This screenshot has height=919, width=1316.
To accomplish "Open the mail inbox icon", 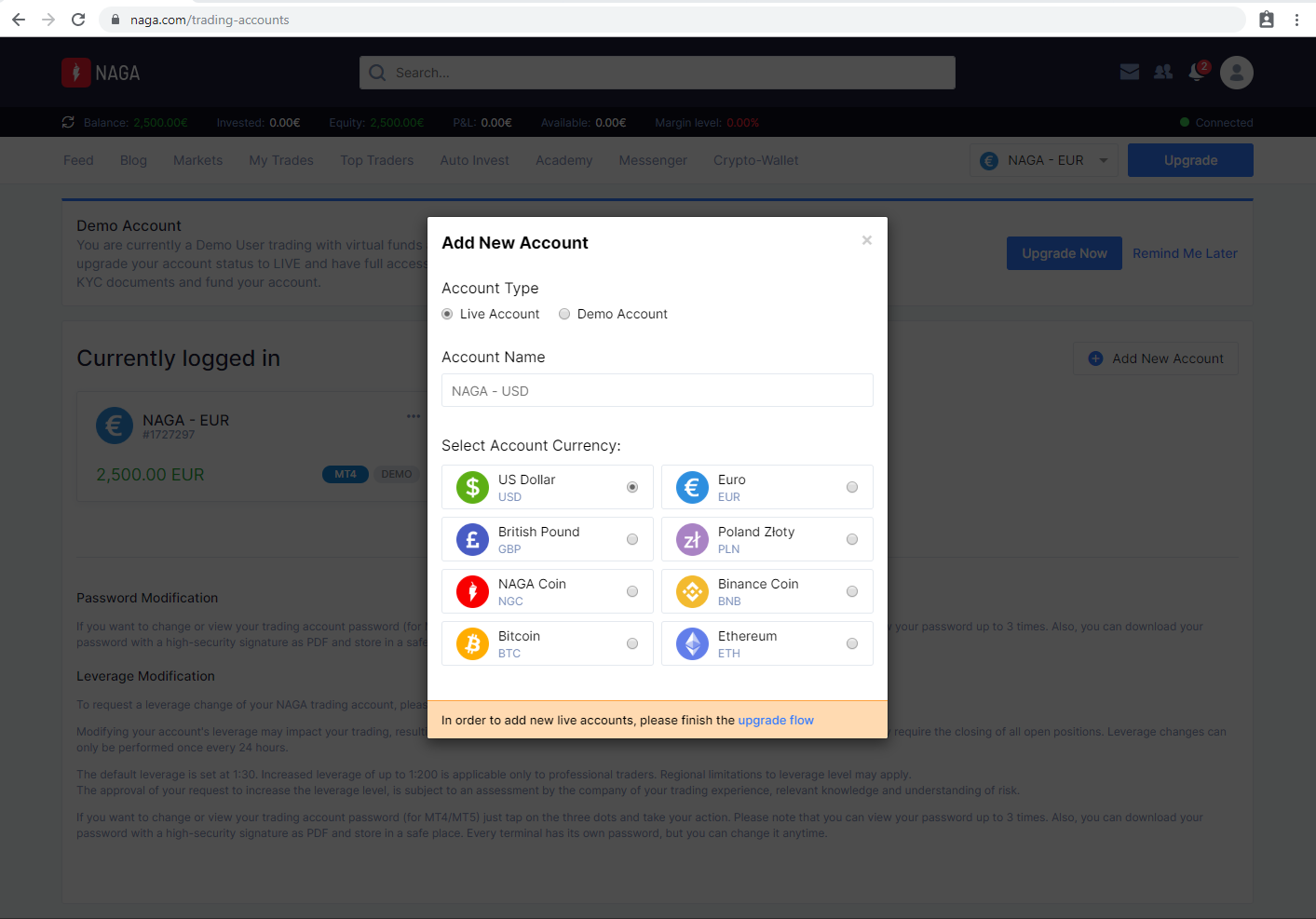I will coord(1130,72).
